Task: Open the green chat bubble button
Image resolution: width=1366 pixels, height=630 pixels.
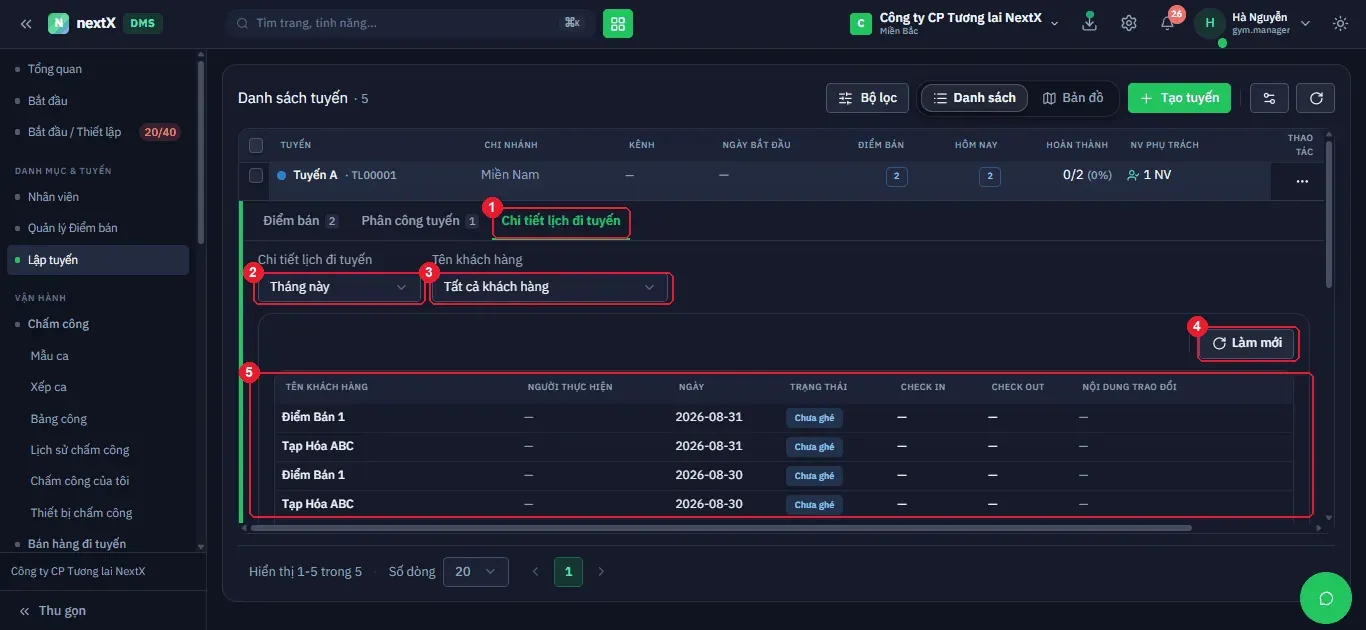Action: click(1326, 598)
